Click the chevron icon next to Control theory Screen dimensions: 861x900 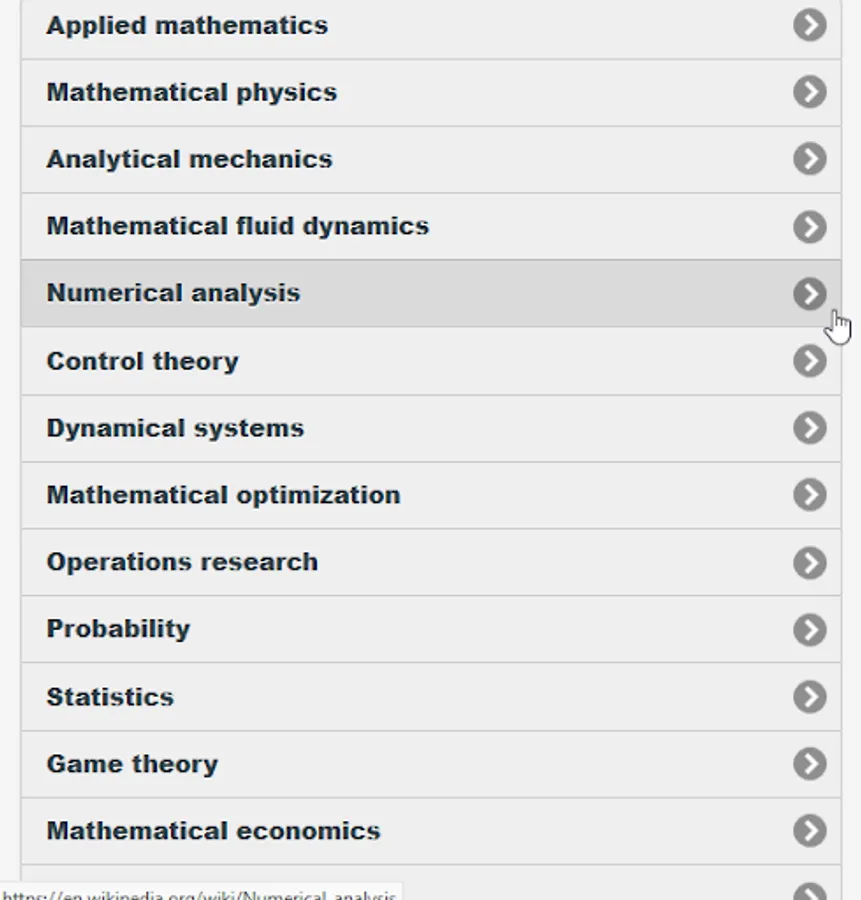[810, 361]
